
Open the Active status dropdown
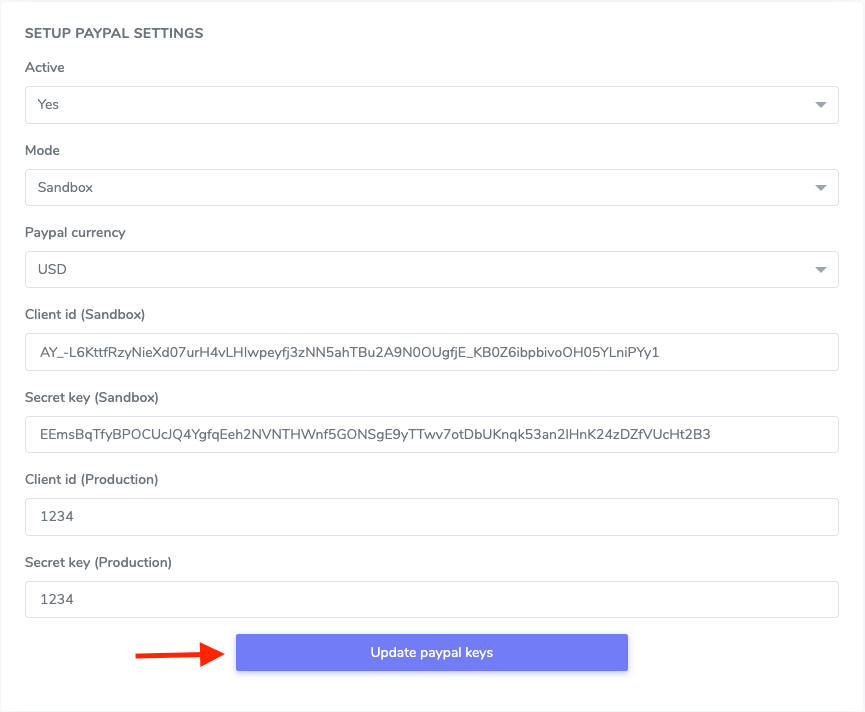430,104
